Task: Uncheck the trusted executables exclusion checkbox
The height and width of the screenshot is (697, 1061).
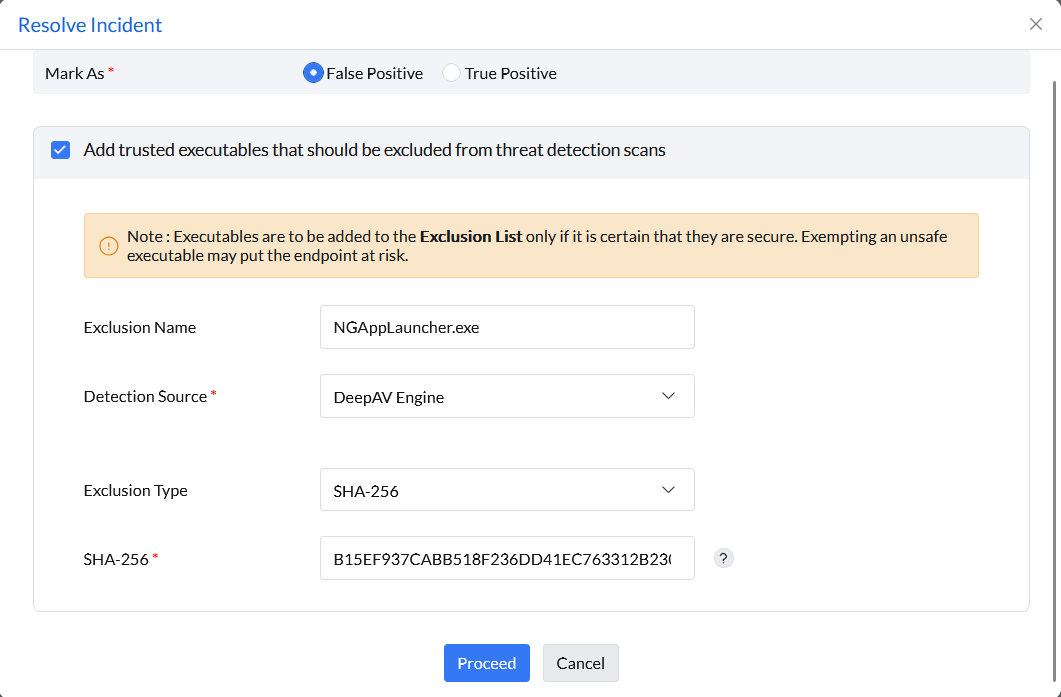Action: click(60, 149)
